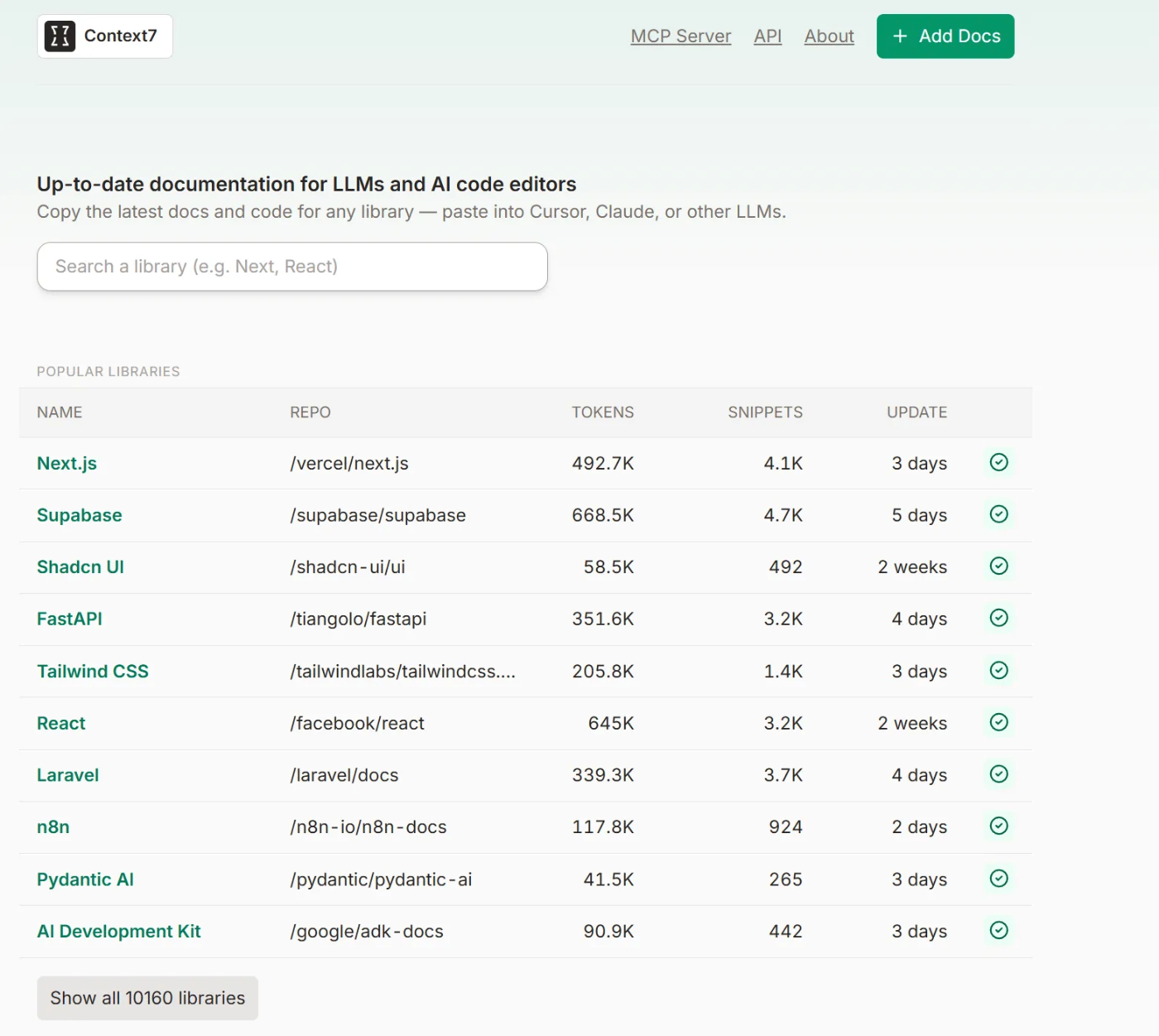This screenshot has height=1036, width=1159.
Task: Click the 117.8K tokens value
Action: tap(603, 827)
